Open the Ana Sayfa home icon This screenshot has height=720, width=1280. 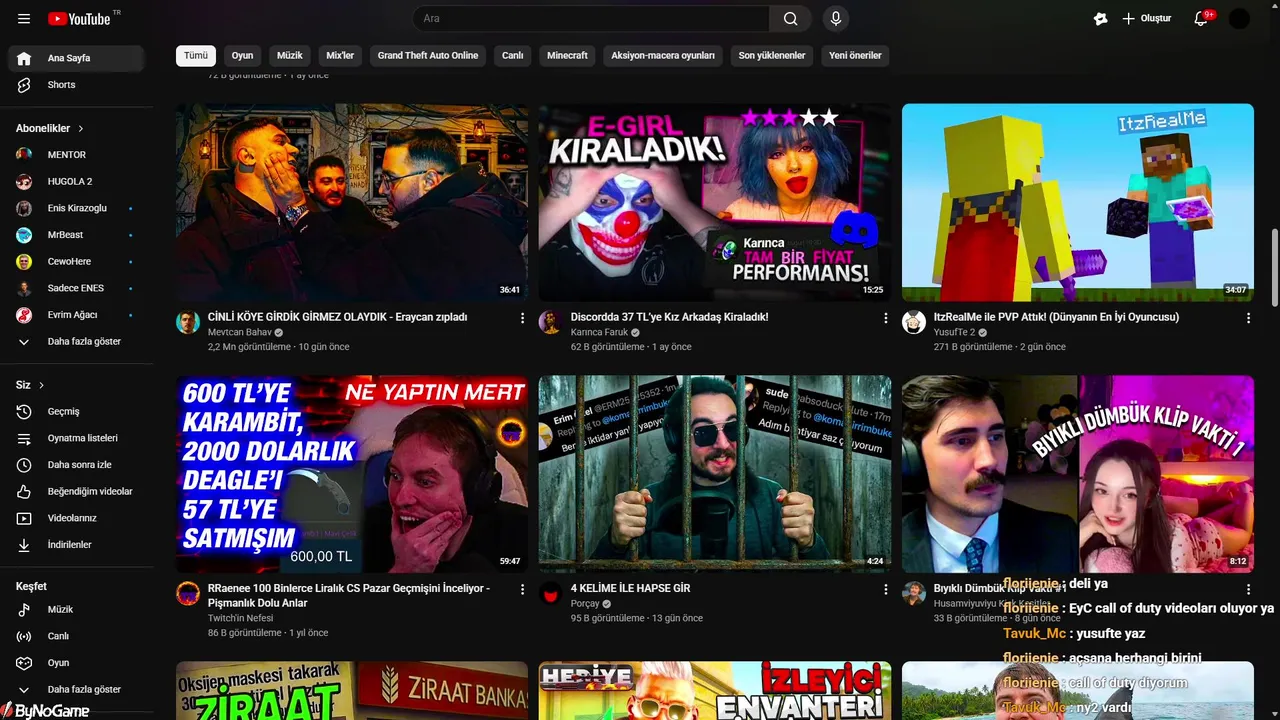point(24,58)
